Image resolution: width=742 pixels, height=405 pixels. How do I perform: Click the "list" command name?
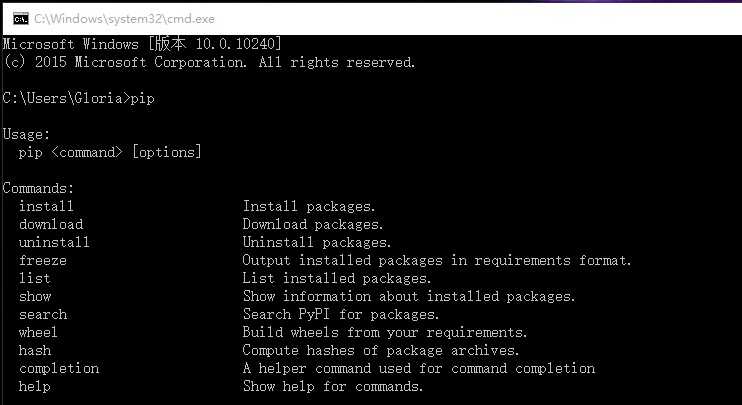click(34, 278)
